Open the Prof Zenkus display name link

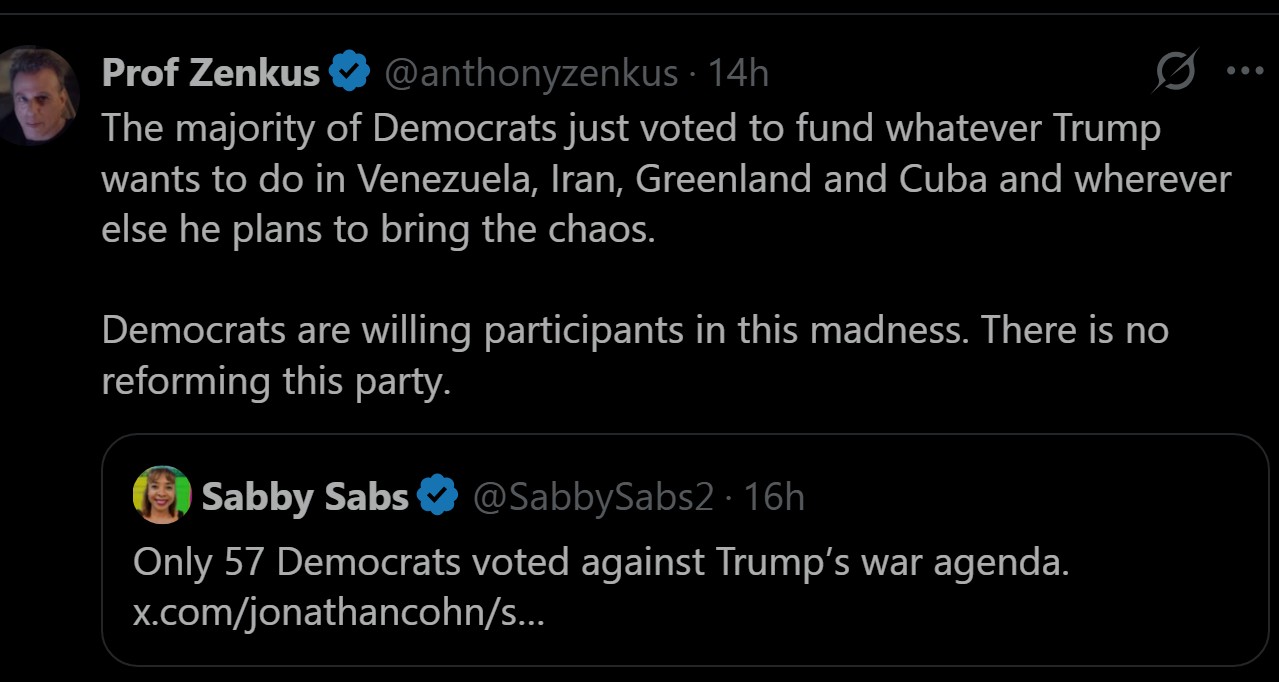tap(210, 73)
